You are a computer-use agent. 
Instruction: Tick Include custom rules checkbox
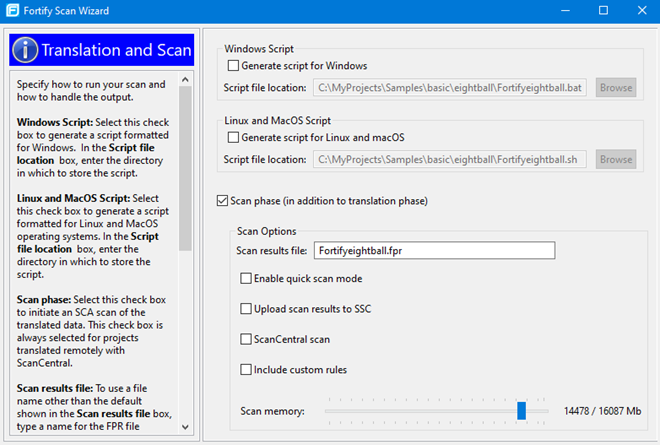[x=247, y=370]
